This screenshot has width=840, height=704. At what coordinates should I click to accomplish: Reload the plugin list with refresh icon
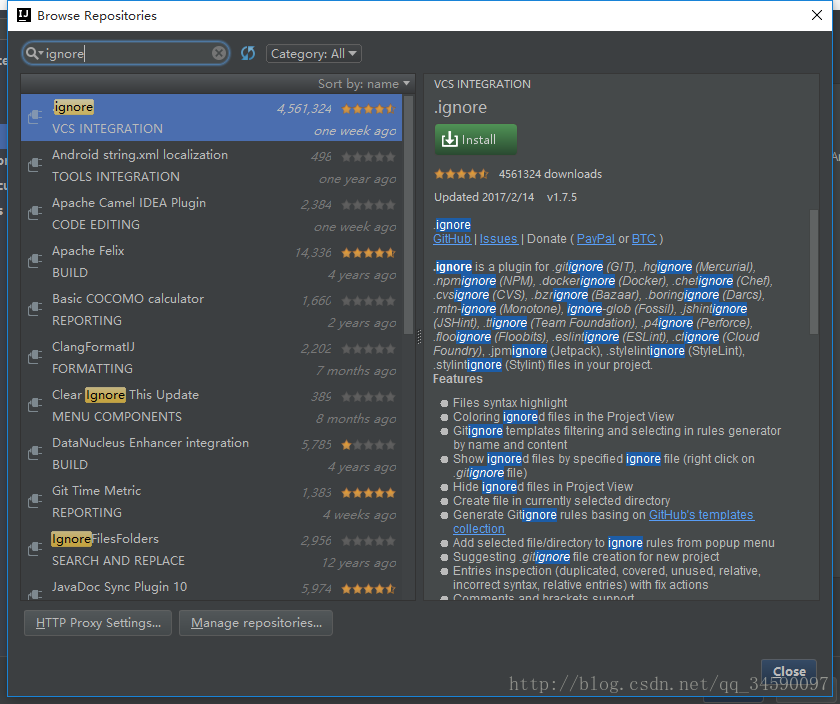pyautogui.click(x=248, y=53)
